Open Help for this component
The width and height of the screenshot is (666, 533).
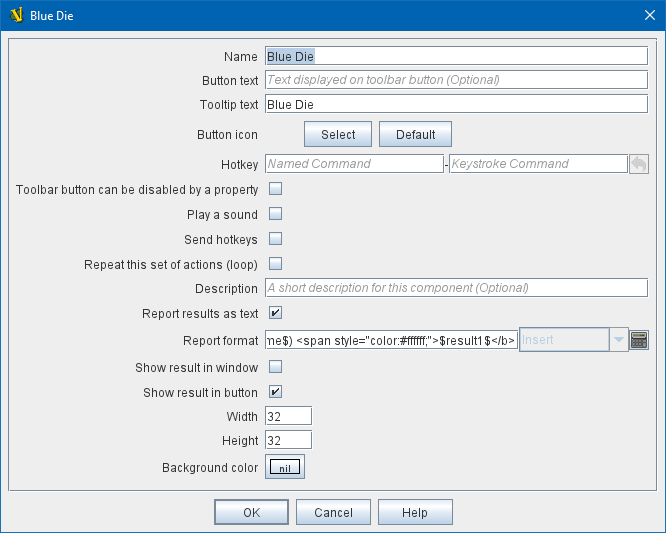click(x=415, y=512)
